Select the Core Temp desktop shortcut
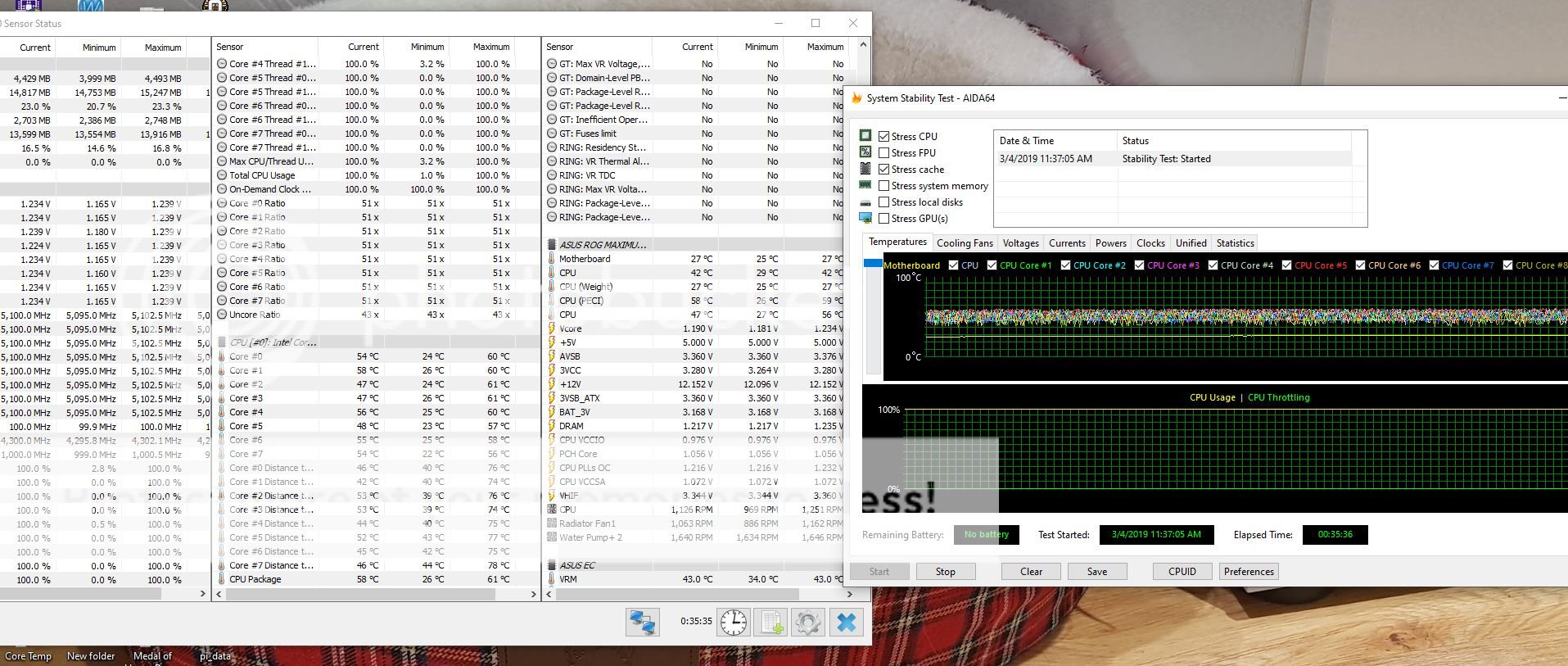 pyautogui.click(x=29, y=656)
